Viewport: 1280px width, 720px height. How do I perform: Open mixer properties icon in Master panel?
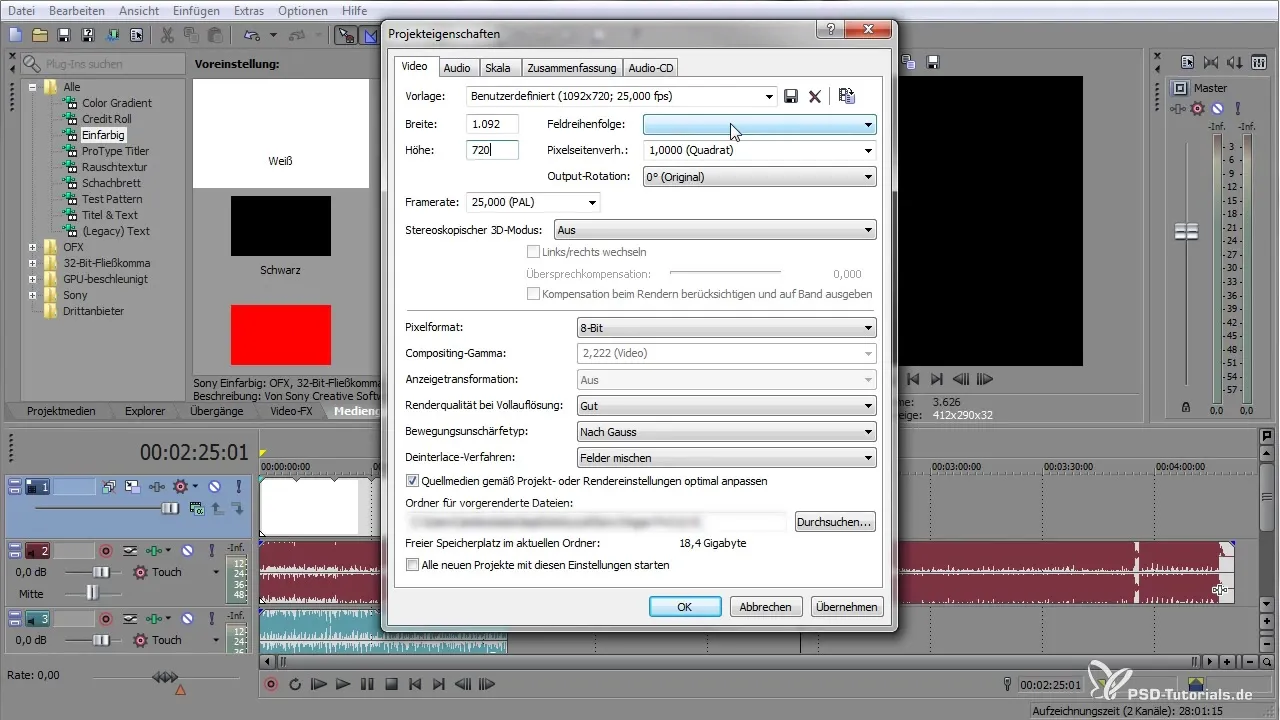pyautogui.click(x=1187, y=62)
